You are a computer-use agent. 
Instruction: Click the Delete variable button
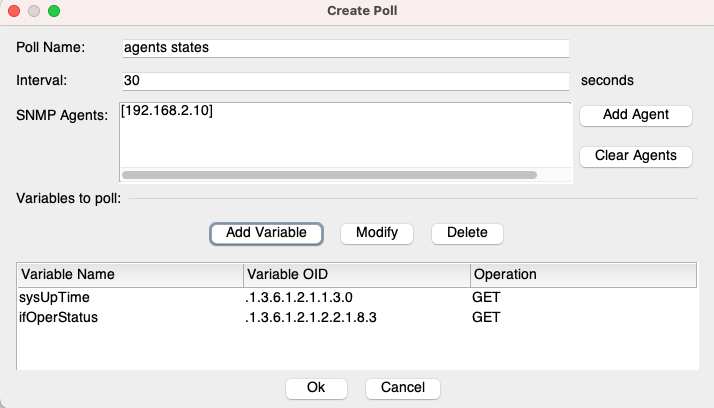[467, 233]
